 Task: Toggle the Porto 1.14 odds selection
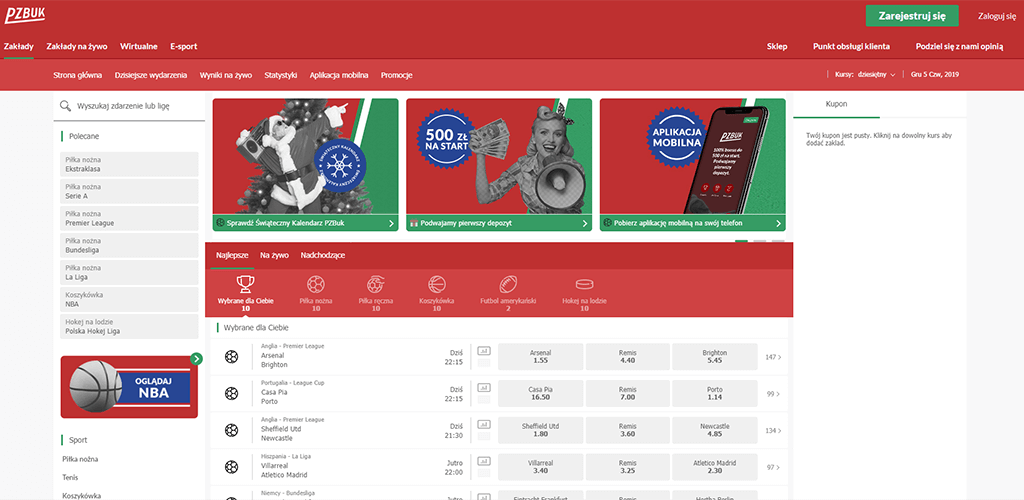click(714, 393)
